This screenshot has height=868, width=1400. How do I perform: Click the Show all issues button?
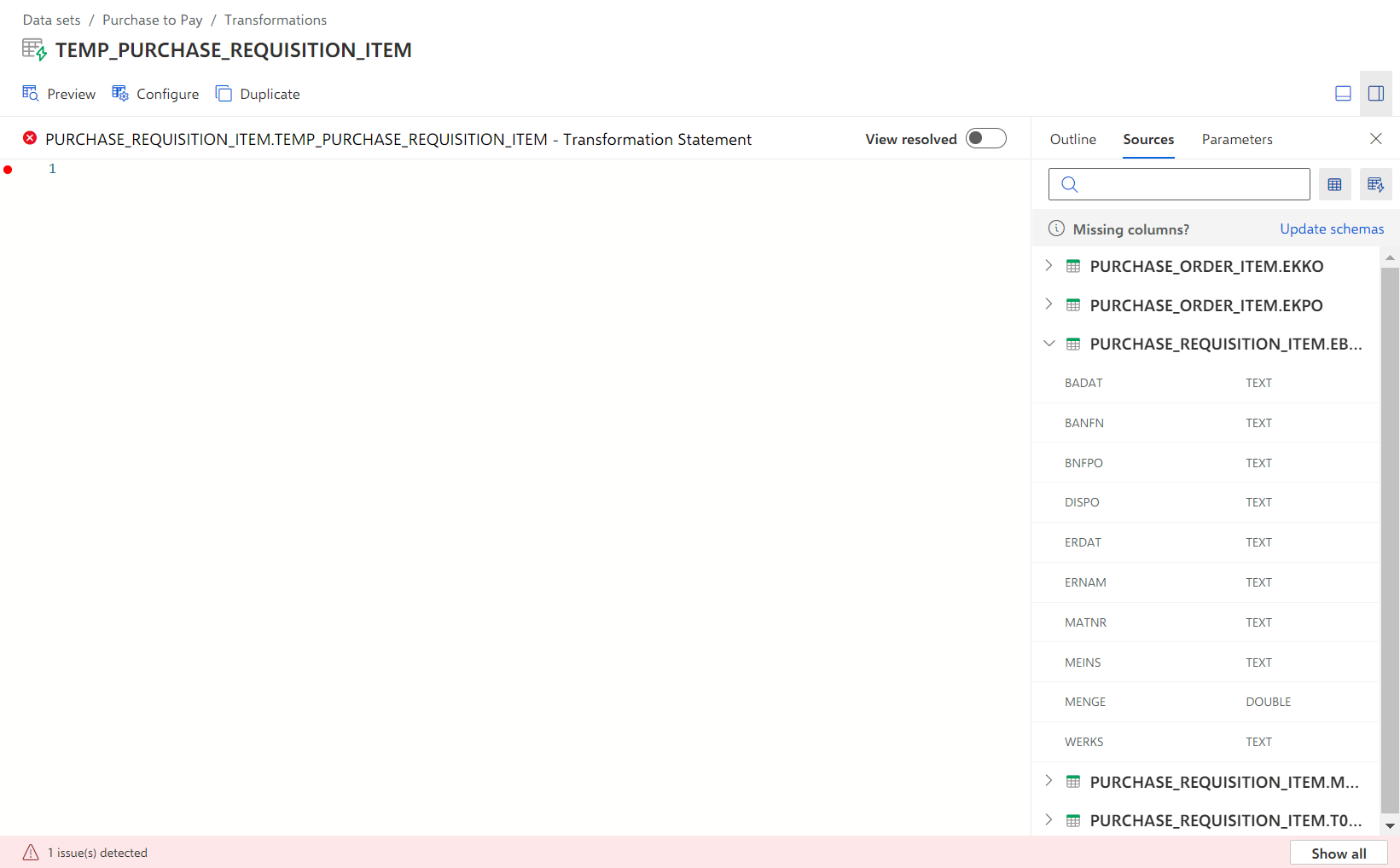click(x=1339, y=854)
